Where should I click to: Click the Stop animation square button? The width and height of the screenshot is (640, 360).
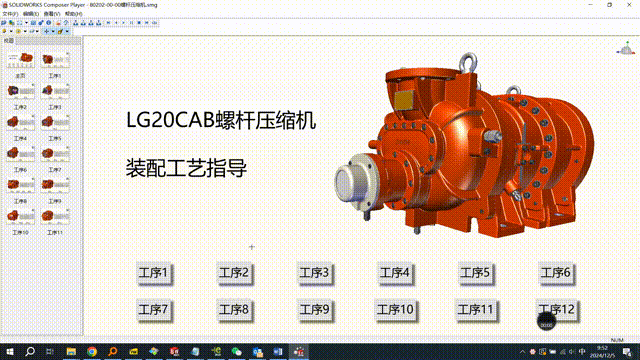pyautogui.click(x=139, y=22)
